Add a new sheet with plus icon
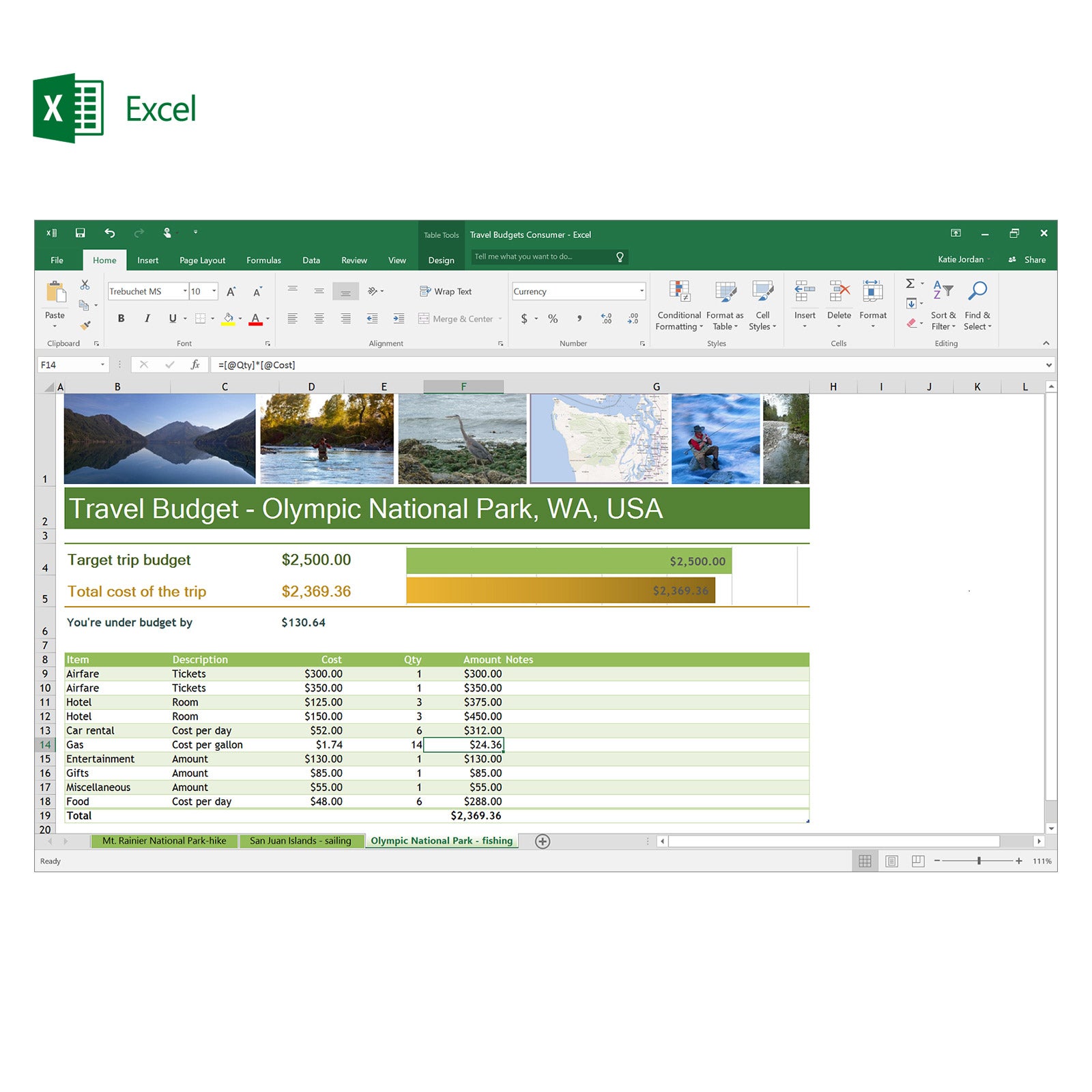The width and height of the screenshot is (1092, 1092). 543,841
